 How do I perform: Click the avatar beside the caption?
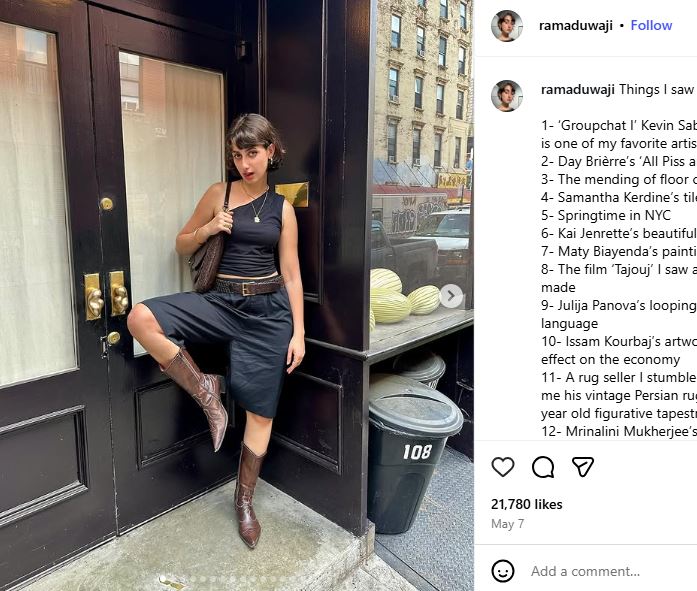pos(507,96)
